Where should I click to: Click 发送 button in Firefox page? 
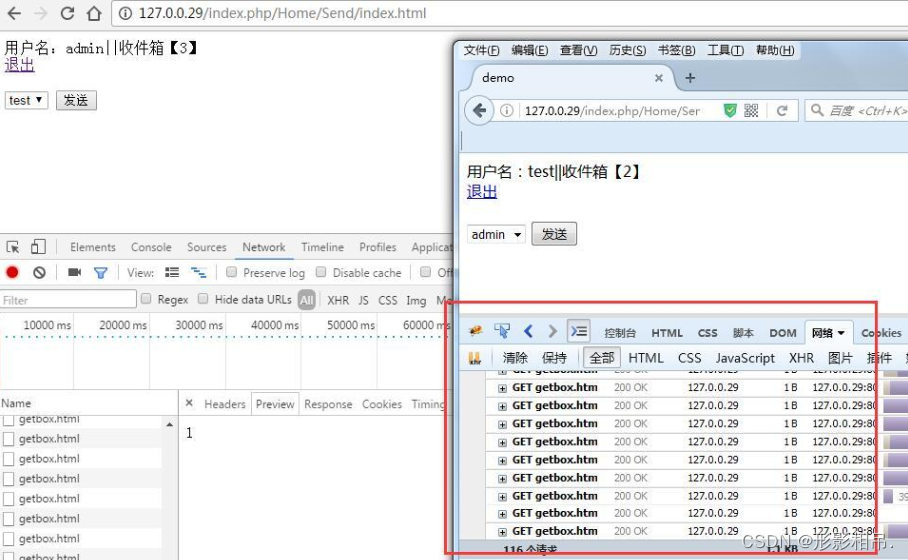click(554, 234)
